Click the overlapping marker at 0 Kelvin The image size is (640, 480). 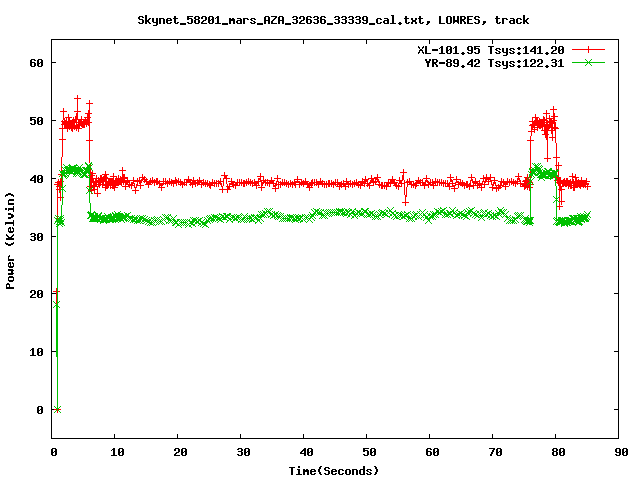[x=57, y=410]
